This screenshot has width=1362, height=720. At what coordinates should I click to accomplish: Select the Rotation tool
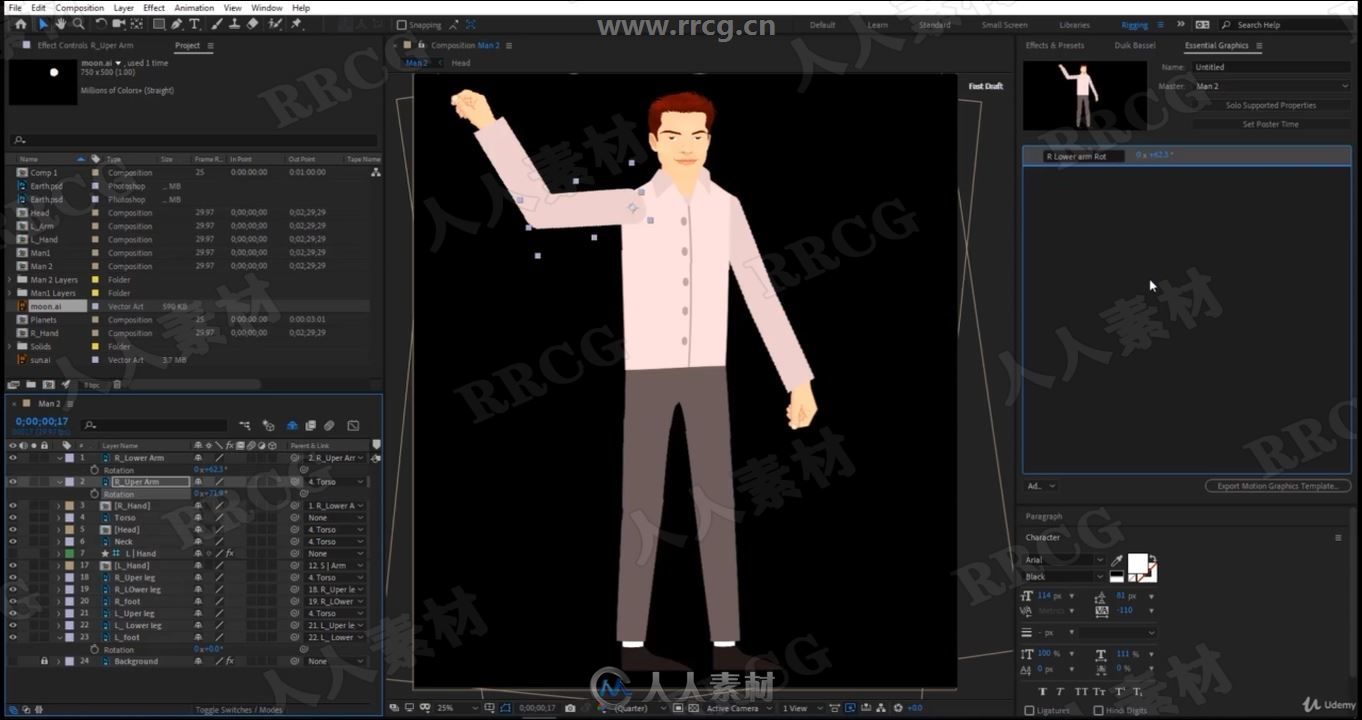click(101, 24)
